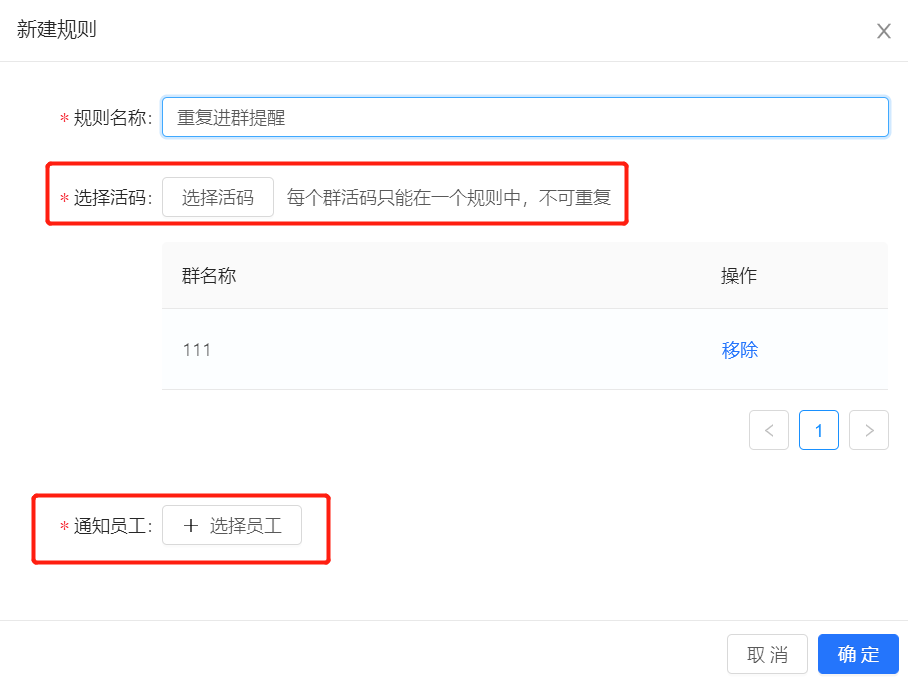Cancel the rule with the 取消 button
The width and height of the screenshot is (908, 680).
(767, 654)
